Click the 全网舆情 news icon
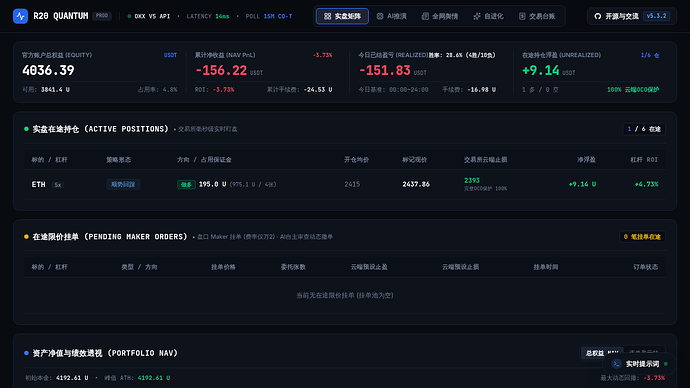 (x=425, y=16)
